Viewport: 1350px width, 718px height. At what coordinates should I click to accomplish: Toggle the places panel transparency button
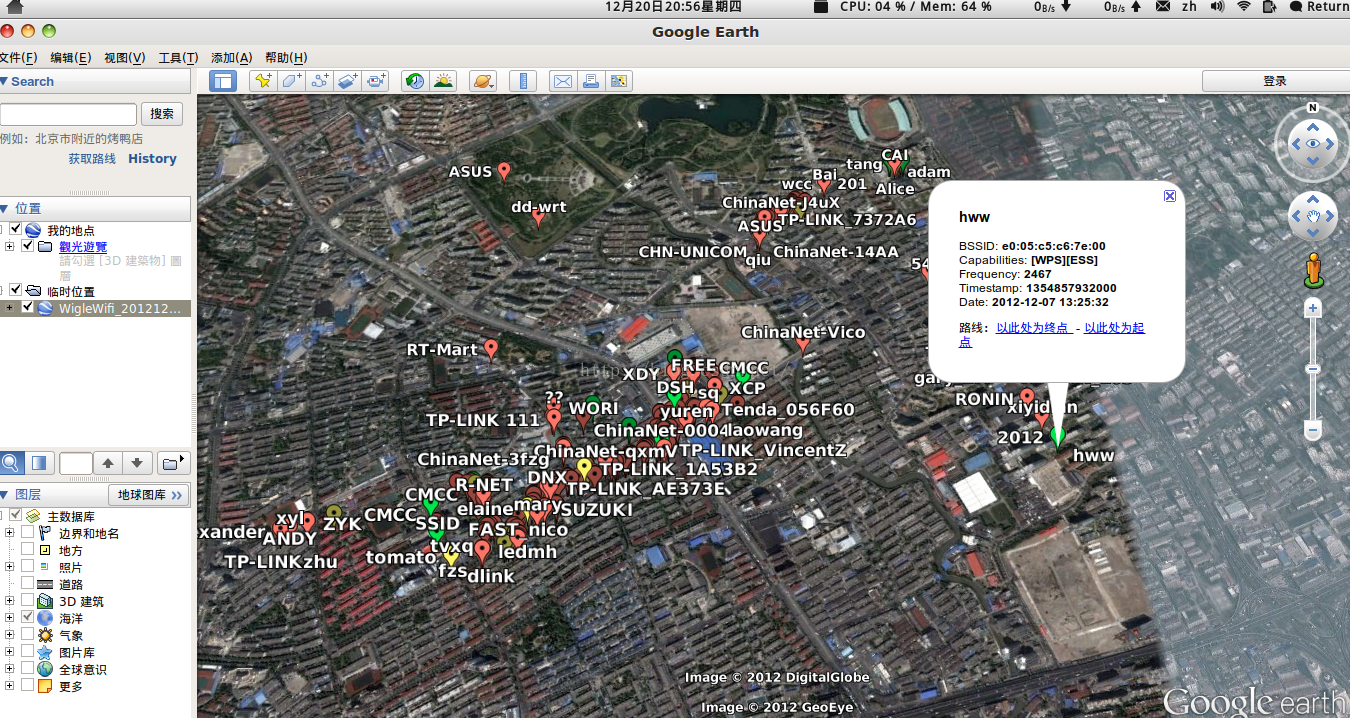pos(39,463)
